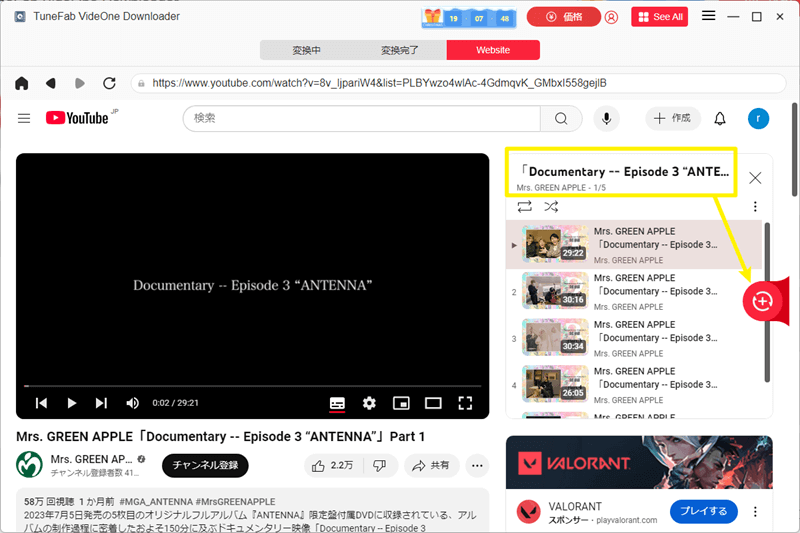Toggle subtitles on the player
This screenshot has height=533, width=800.
click(337, 403)
